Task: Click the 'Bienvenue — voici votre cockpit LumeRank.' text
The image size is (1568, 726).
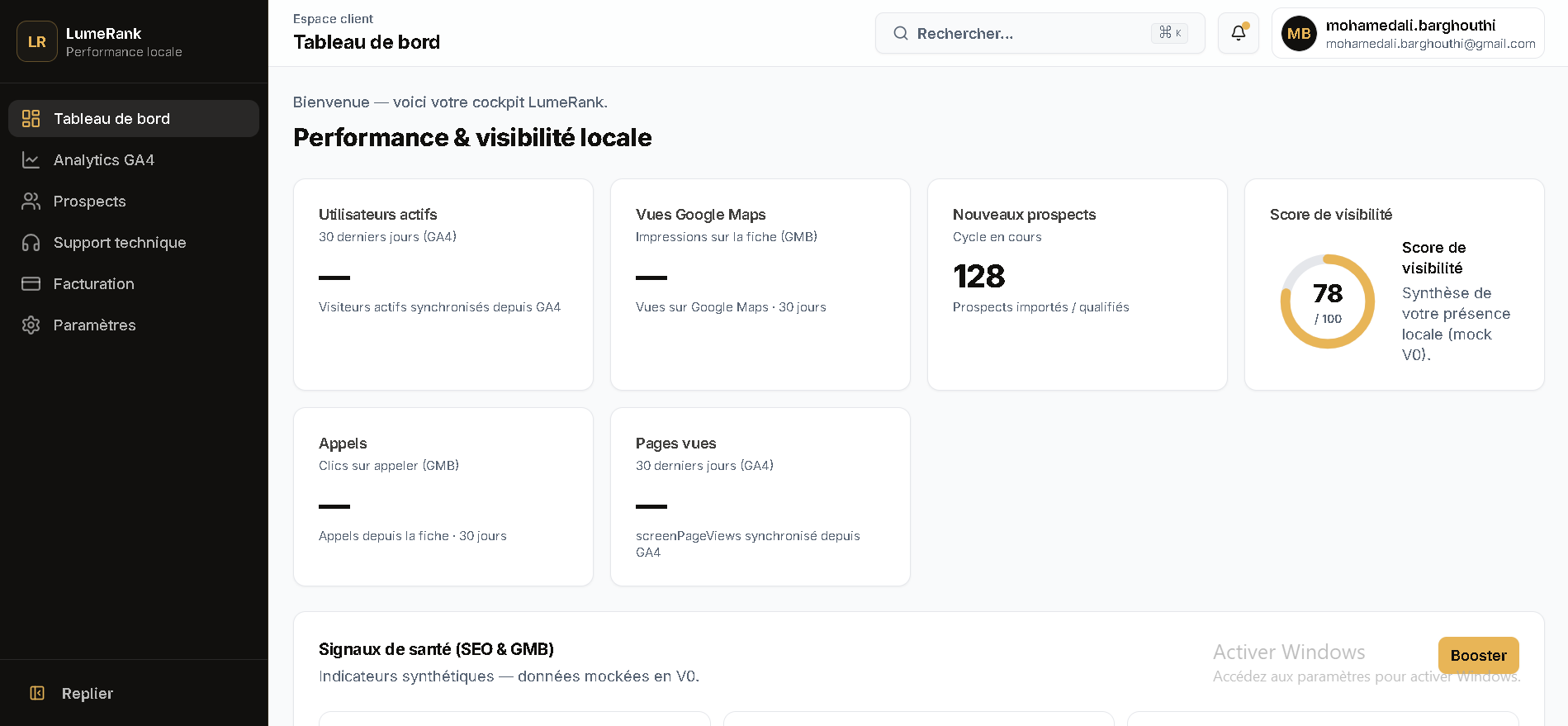Action: 450,102
